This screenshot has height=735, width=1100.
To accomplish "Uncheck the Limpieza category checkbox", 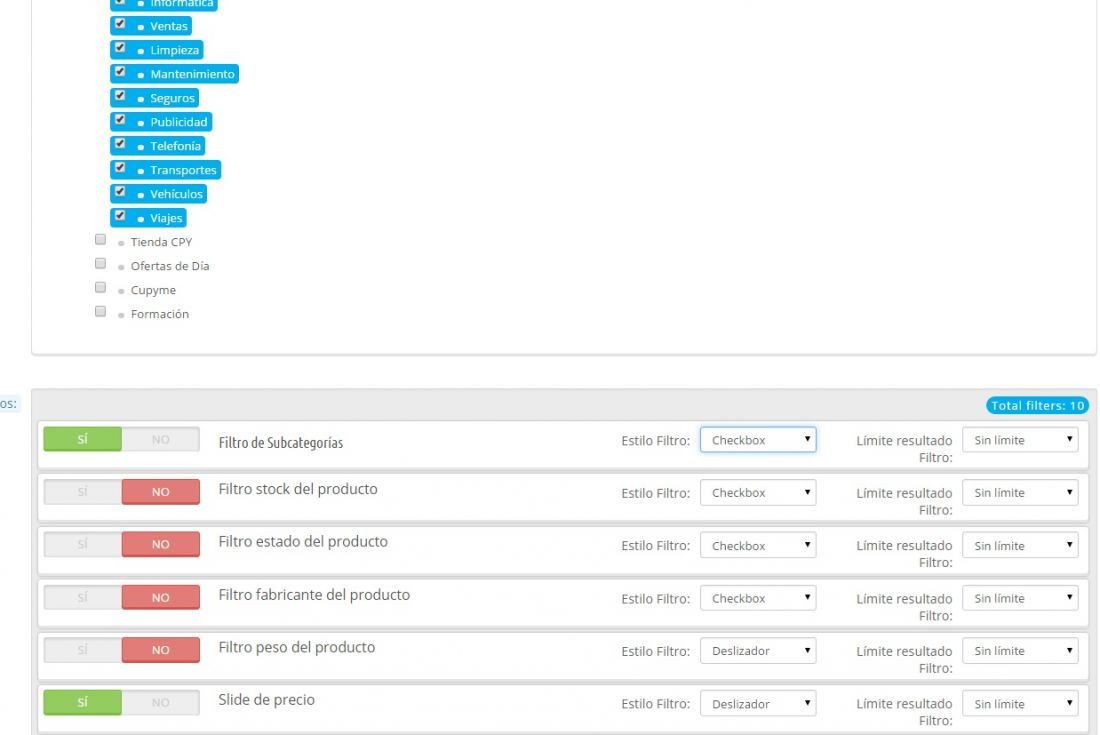I will tap(120, 48).
